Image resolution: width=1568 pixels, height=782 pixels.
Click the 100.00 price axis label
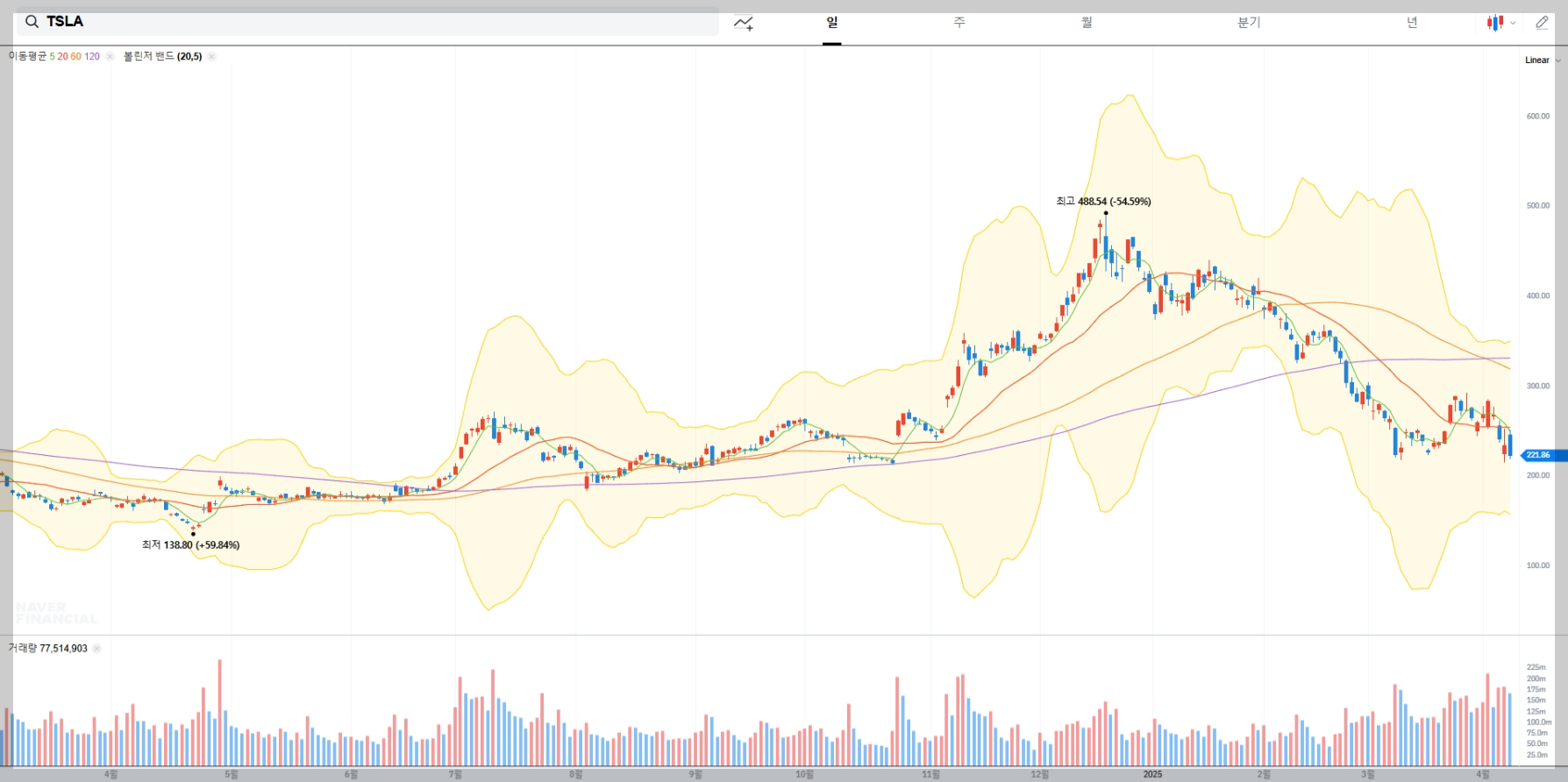[1538, 566]
